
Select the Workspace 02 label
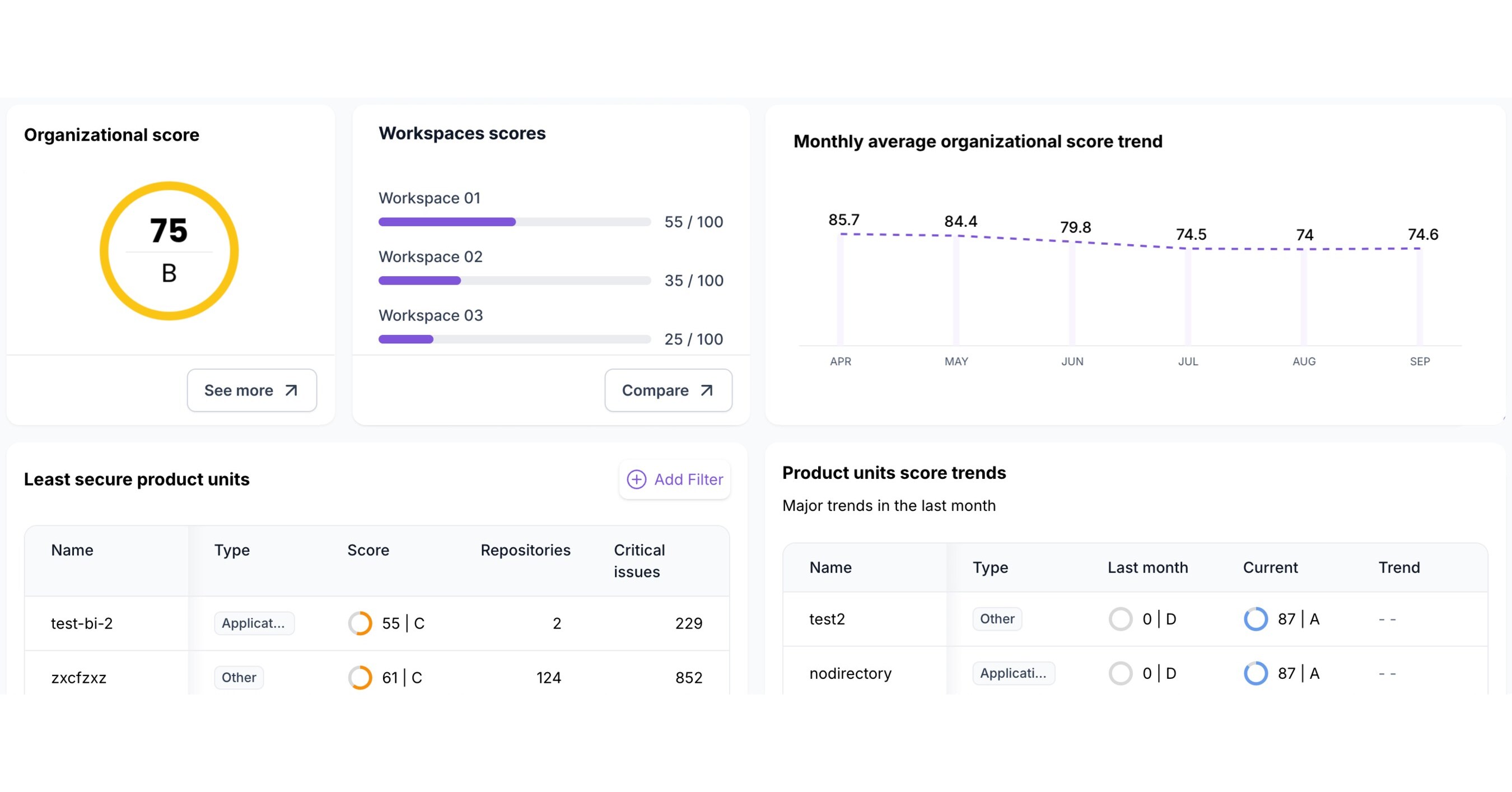click(x=430, y=257)
